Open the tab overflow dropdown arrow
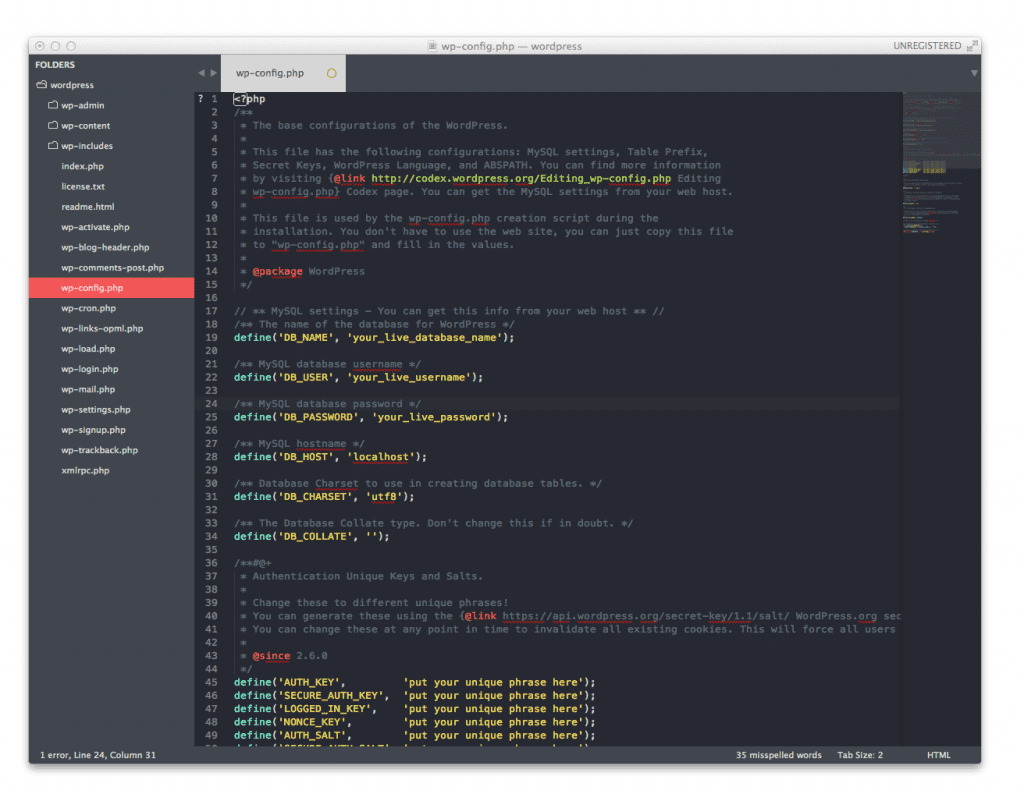This screenshot has width=1024, height=794. pos(974,72)
